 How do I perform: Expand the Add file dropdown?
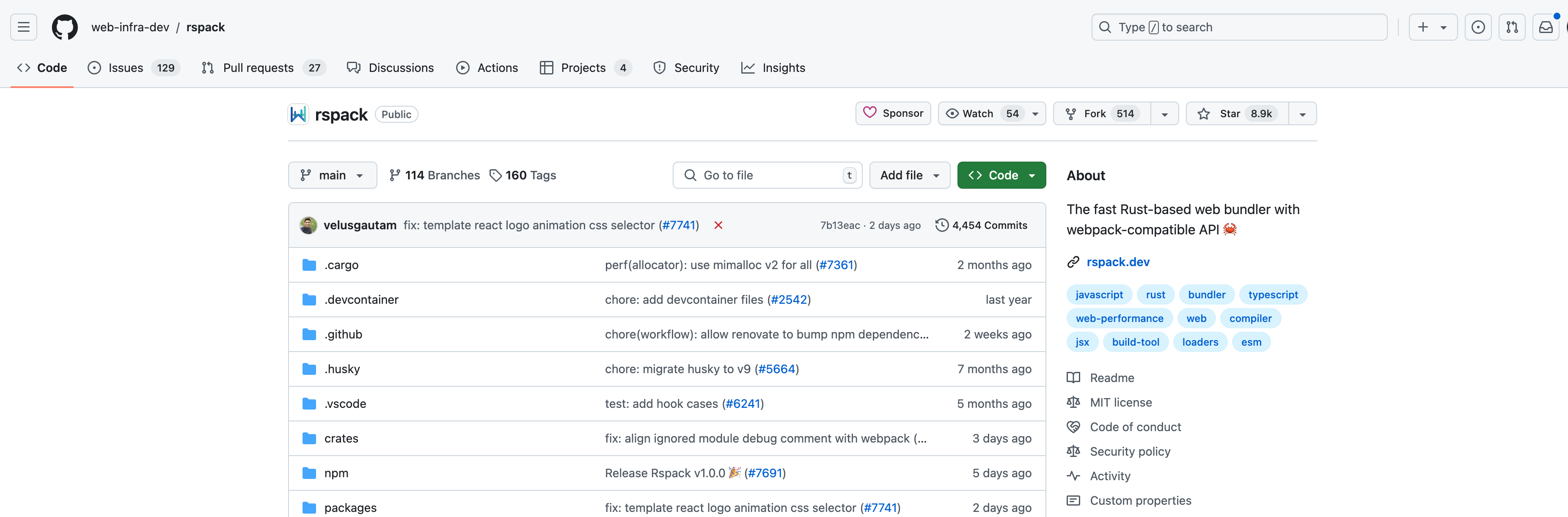(x=909, y=176)
